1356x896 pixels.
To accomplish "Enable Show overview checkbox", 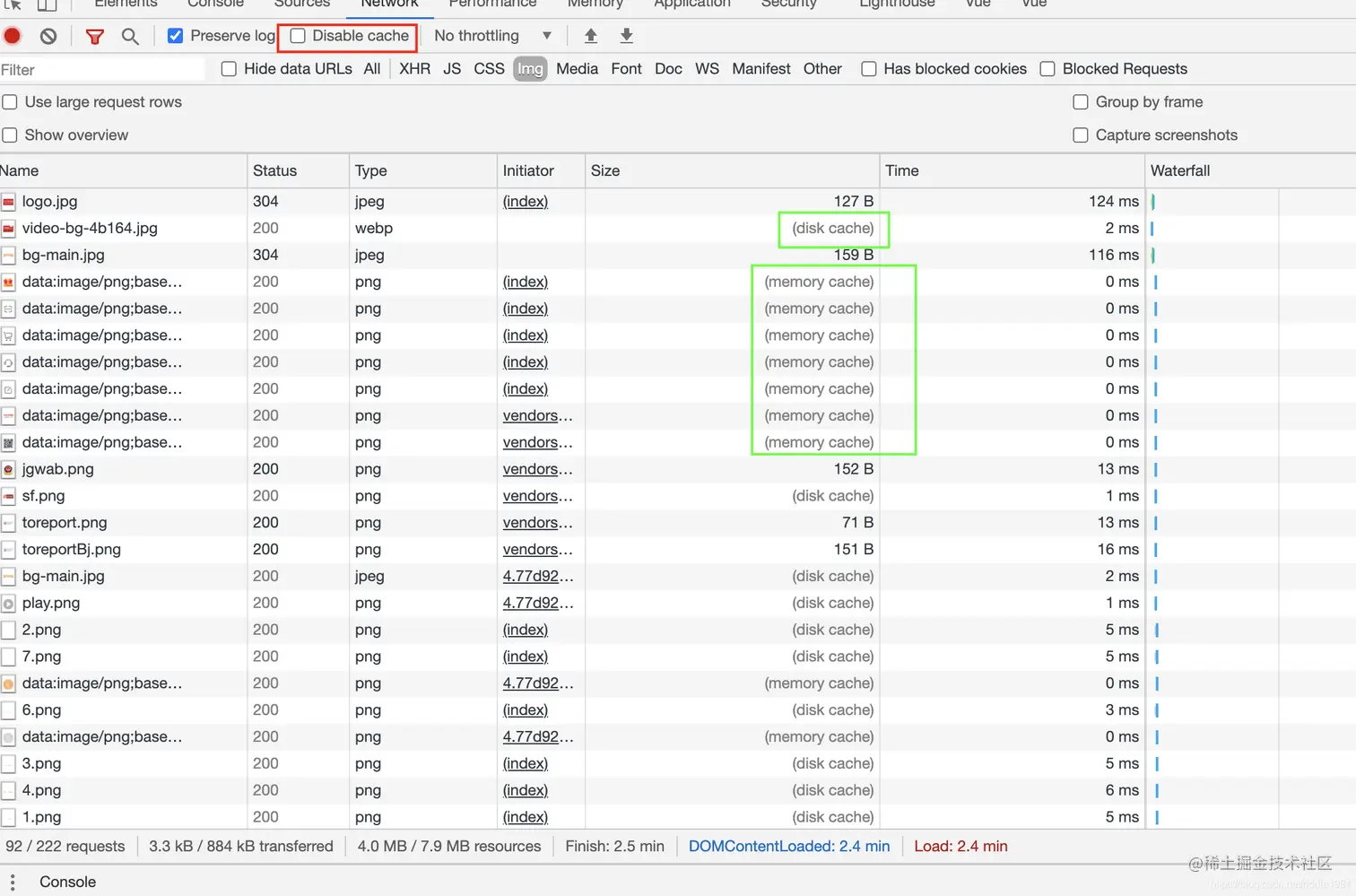I will click(x=10, y=135).
